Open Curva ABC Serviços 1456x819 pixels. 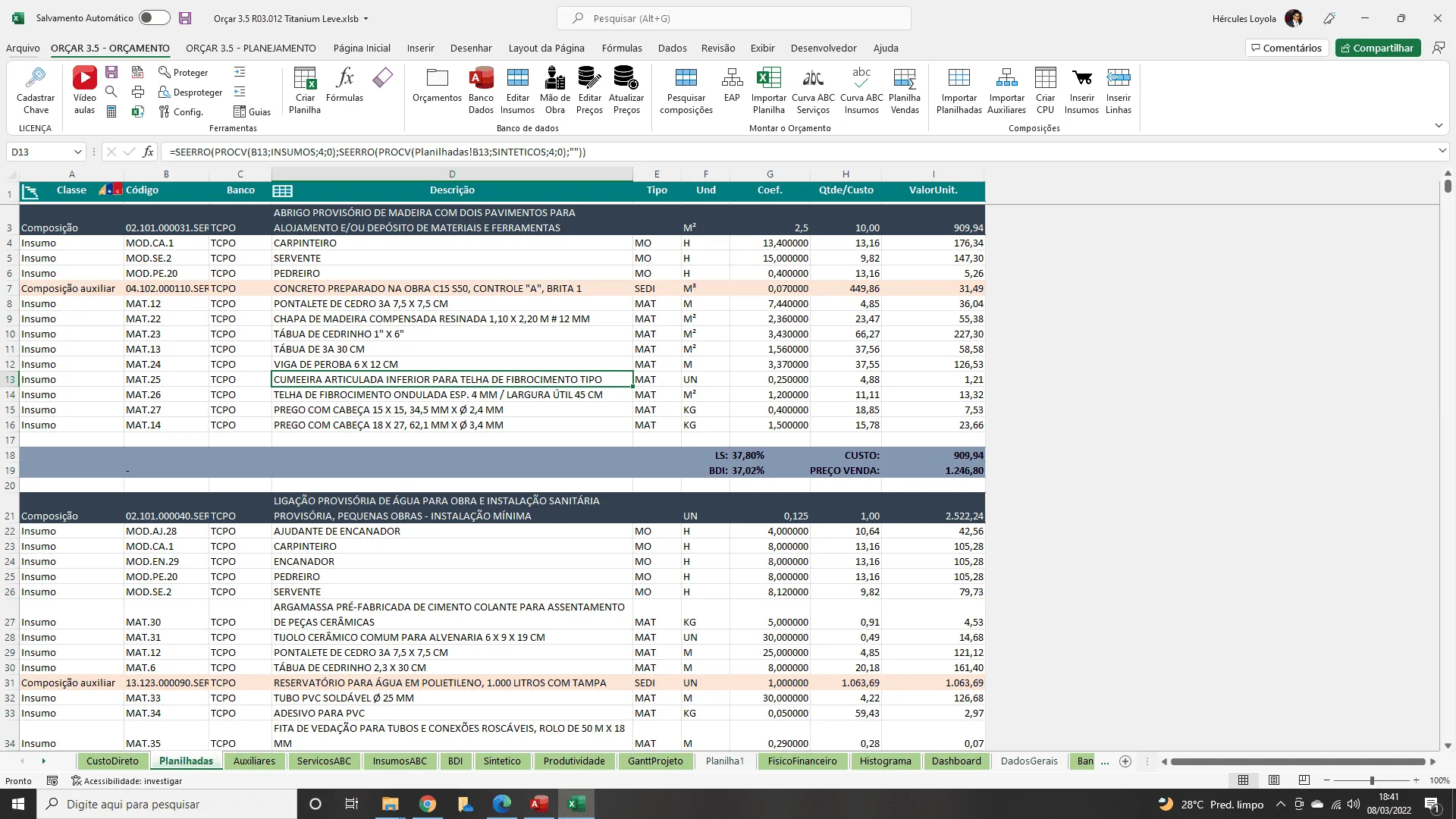click(813, 89)
